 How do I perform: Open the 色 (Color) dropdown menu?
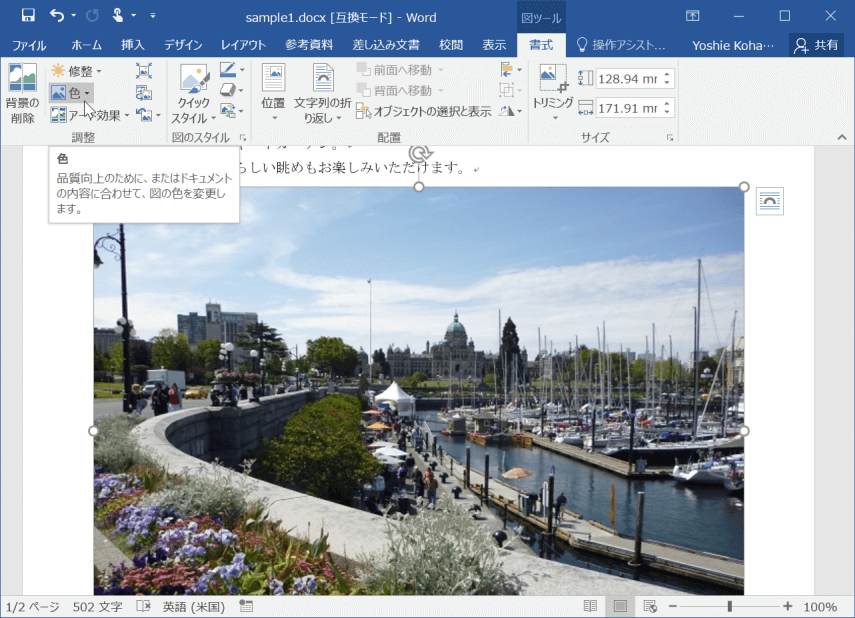[72, 93]
